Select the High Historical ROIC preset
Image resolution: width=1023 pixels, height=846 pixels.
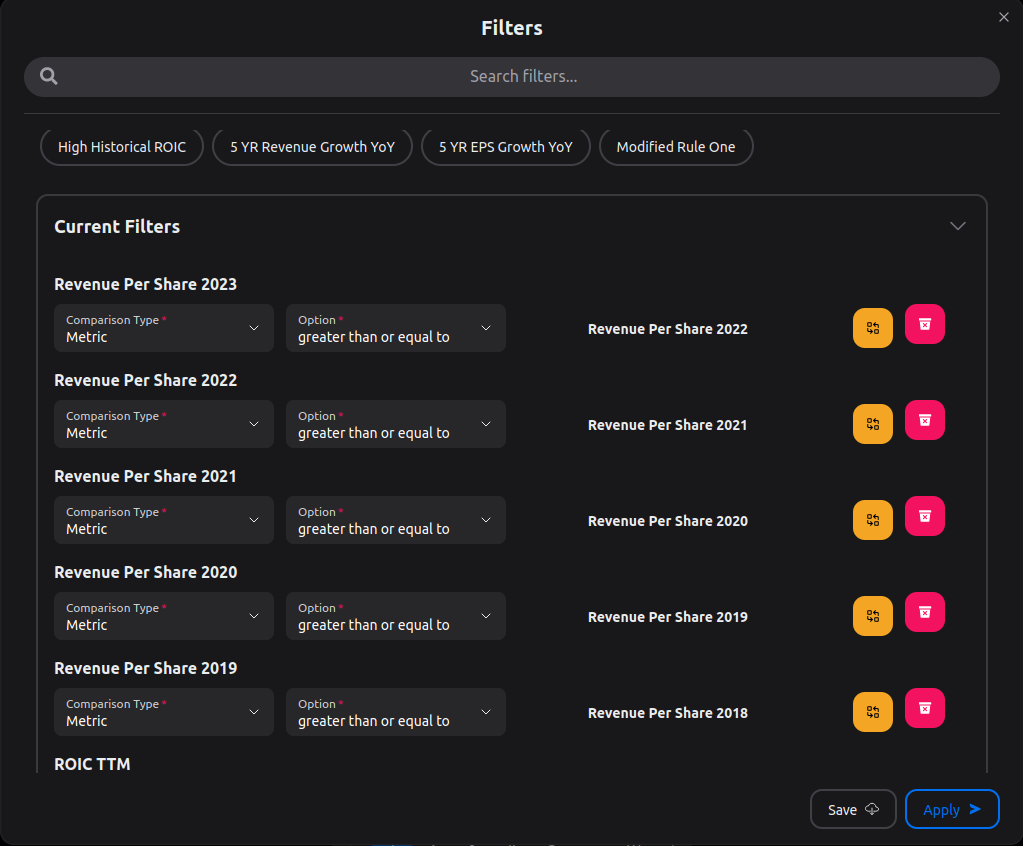tap(122, 147)
